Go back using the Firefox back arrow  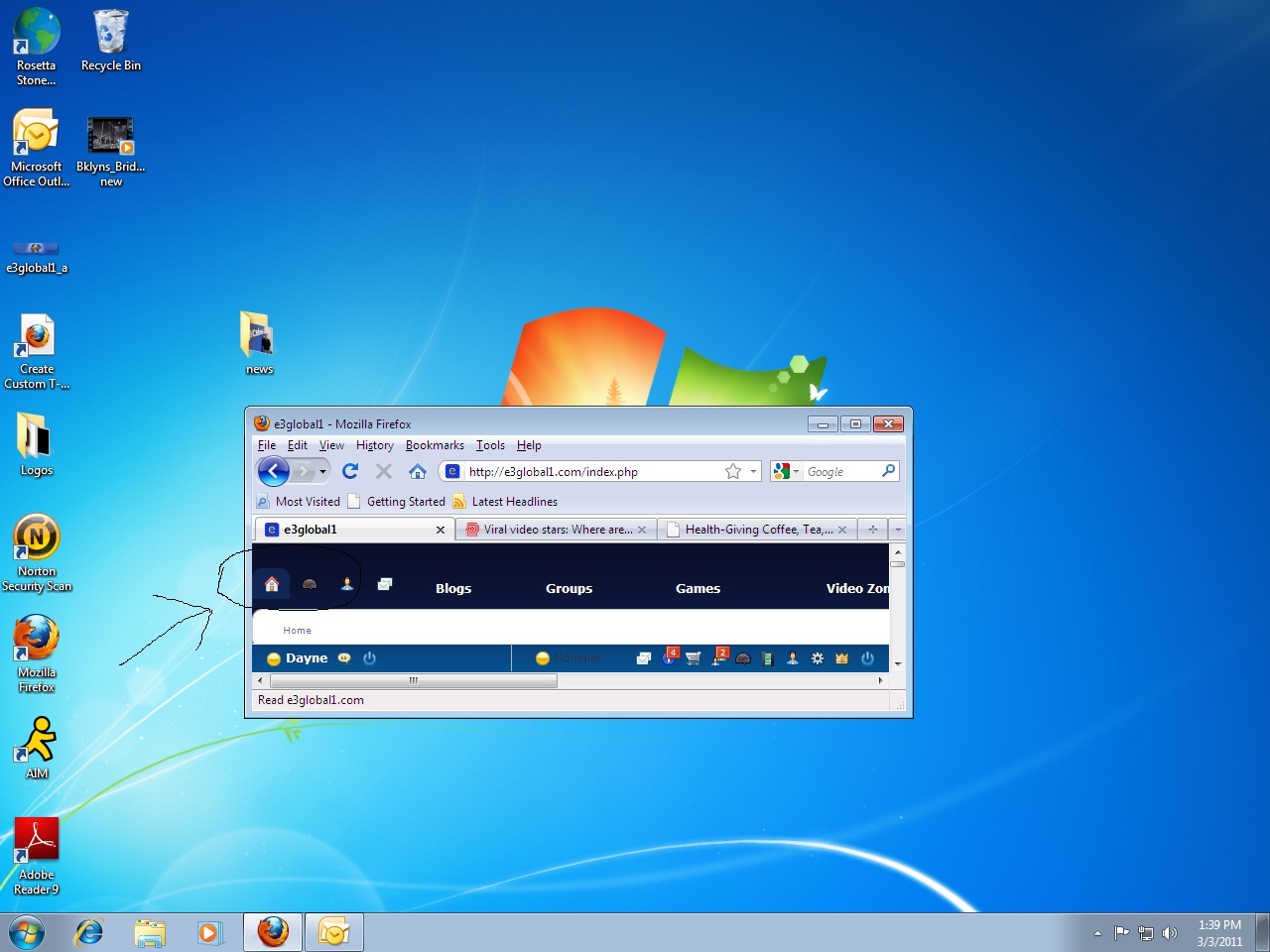[274, 471]
